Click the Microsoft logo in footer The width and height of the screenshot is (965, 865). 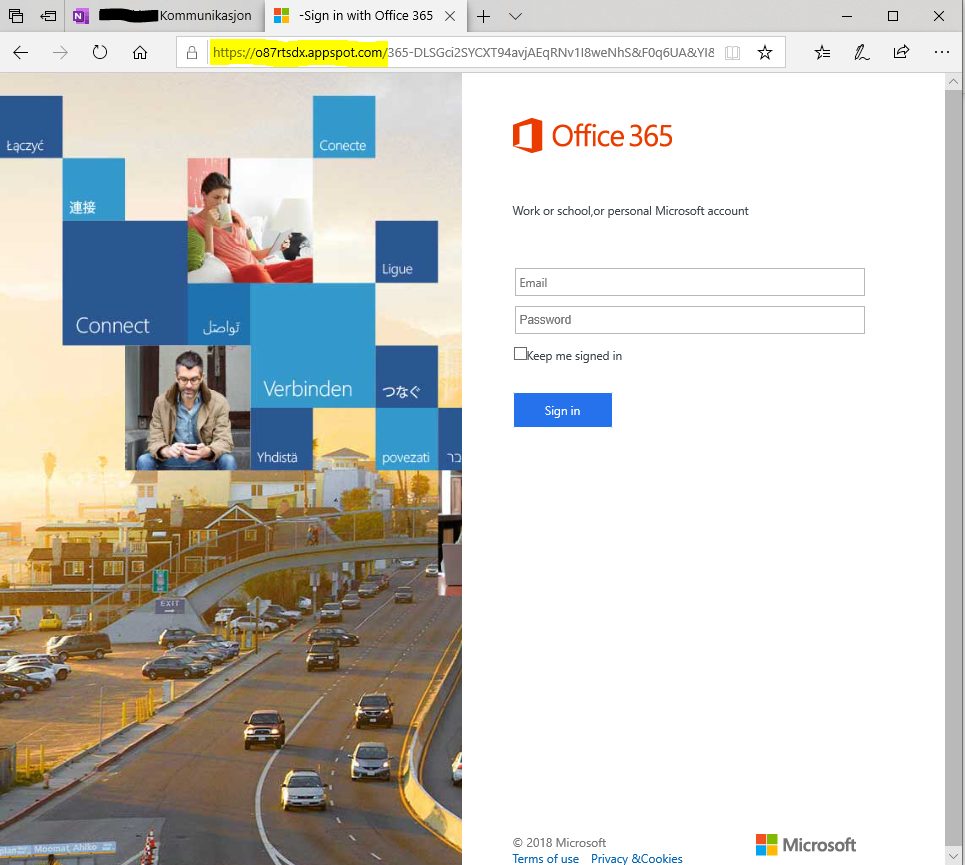tap(806, 845)
